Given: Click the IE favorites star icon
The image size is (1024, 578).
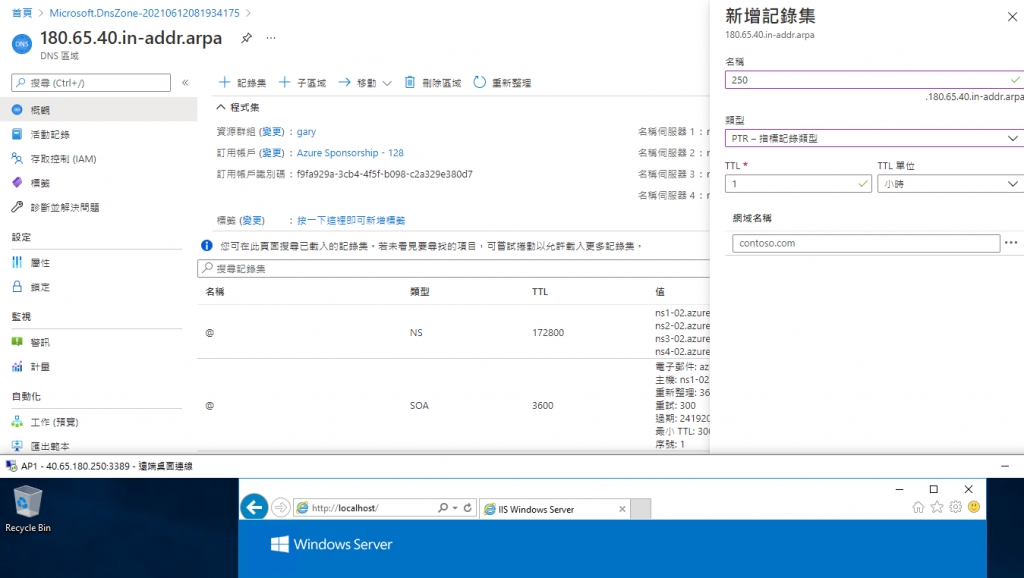Looking at the screenshot, I should pyautogui.click(x=936, y=507).
